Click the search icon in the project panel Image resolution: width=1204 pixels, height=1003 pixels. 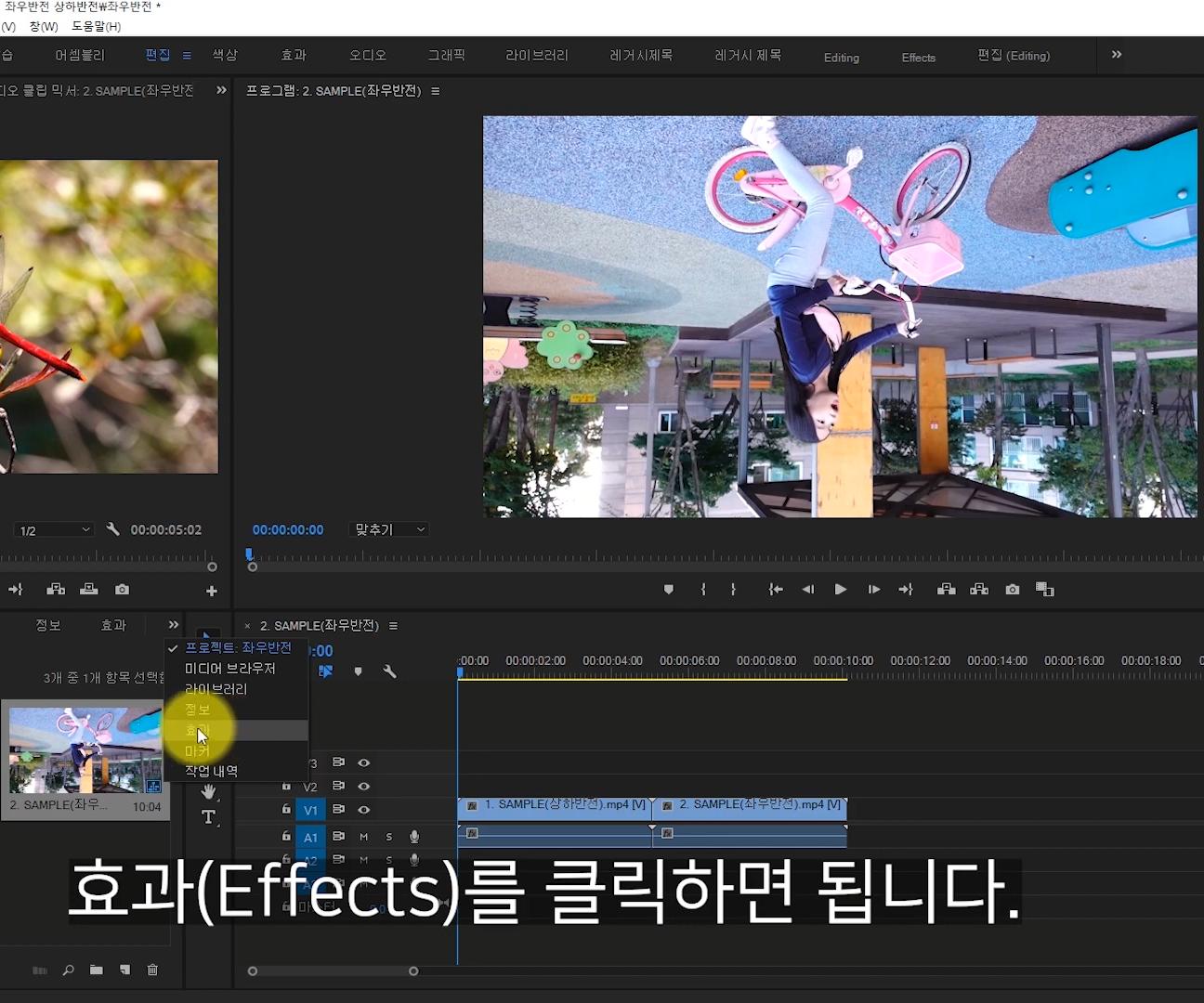pyautogui.click(x=67, y=970)
